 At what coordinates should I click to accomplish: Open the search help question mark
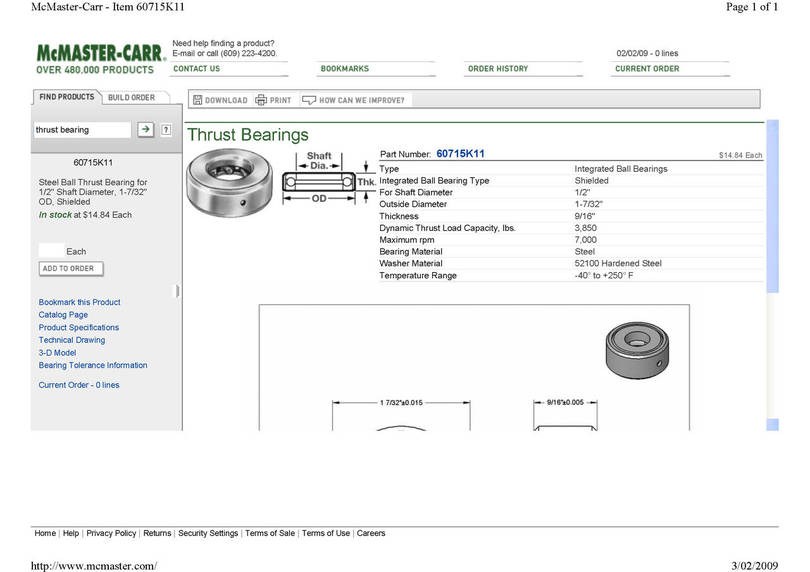coord(166,130)
